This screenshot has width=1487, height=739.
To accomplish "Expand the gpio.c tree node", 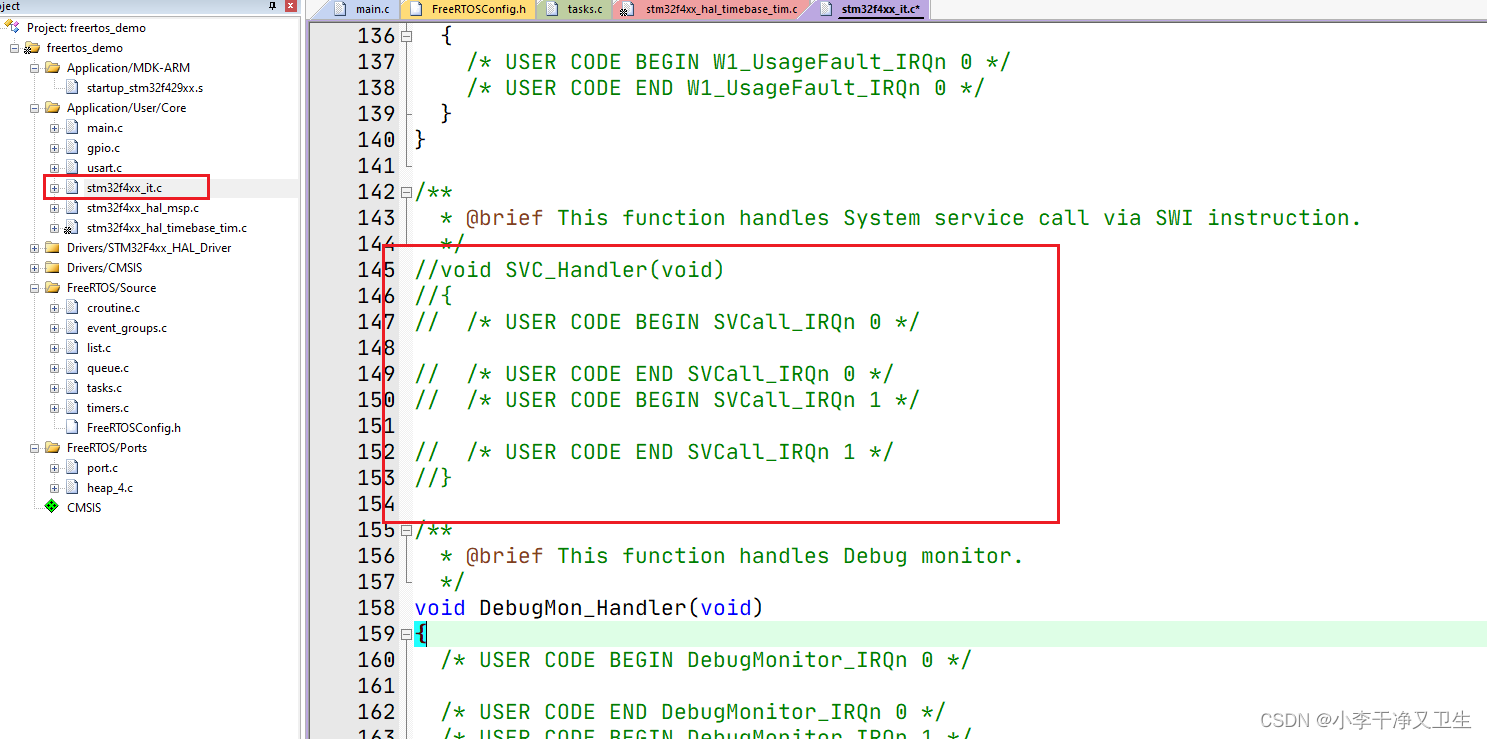I will point(54,147).
